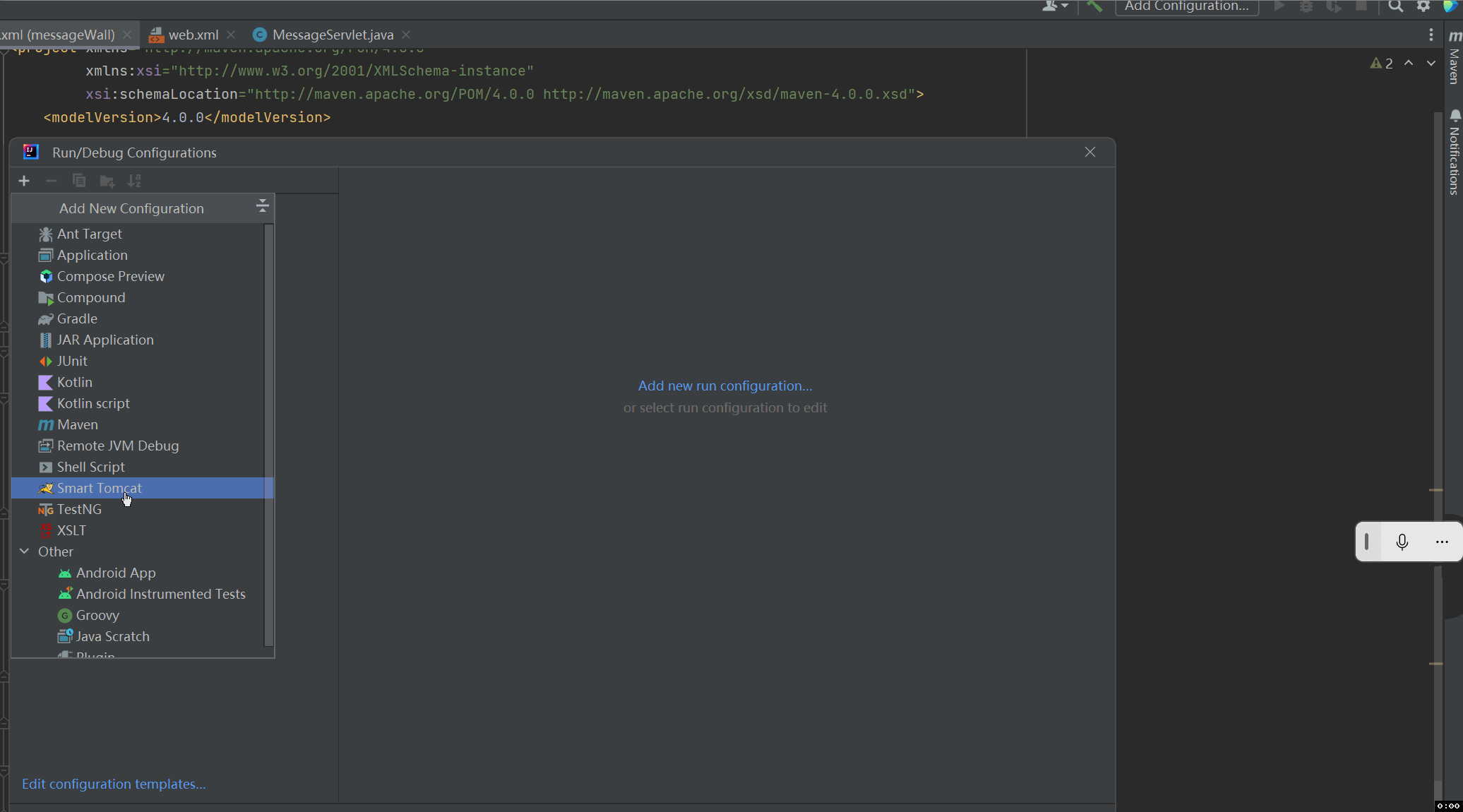This screenshot has width=1463, height=812.
Task: Collapse the Other configuration group
Action: 25,551
